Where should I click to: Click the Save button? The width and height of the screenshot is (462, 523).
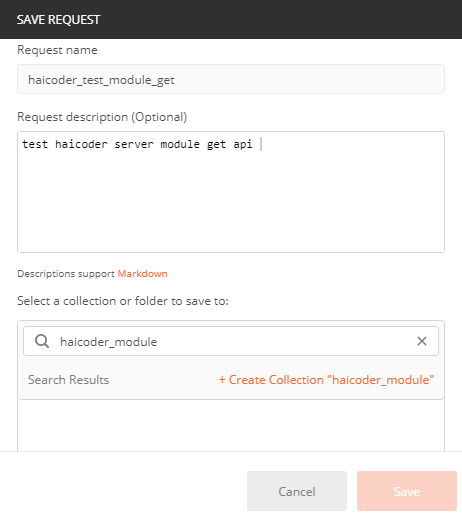tap(407, 491)
